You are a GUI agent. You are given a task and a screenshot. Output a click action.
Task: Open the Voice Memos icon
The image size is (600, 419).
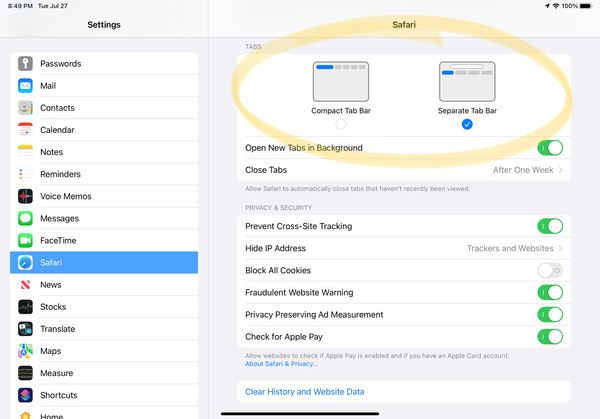25,196
